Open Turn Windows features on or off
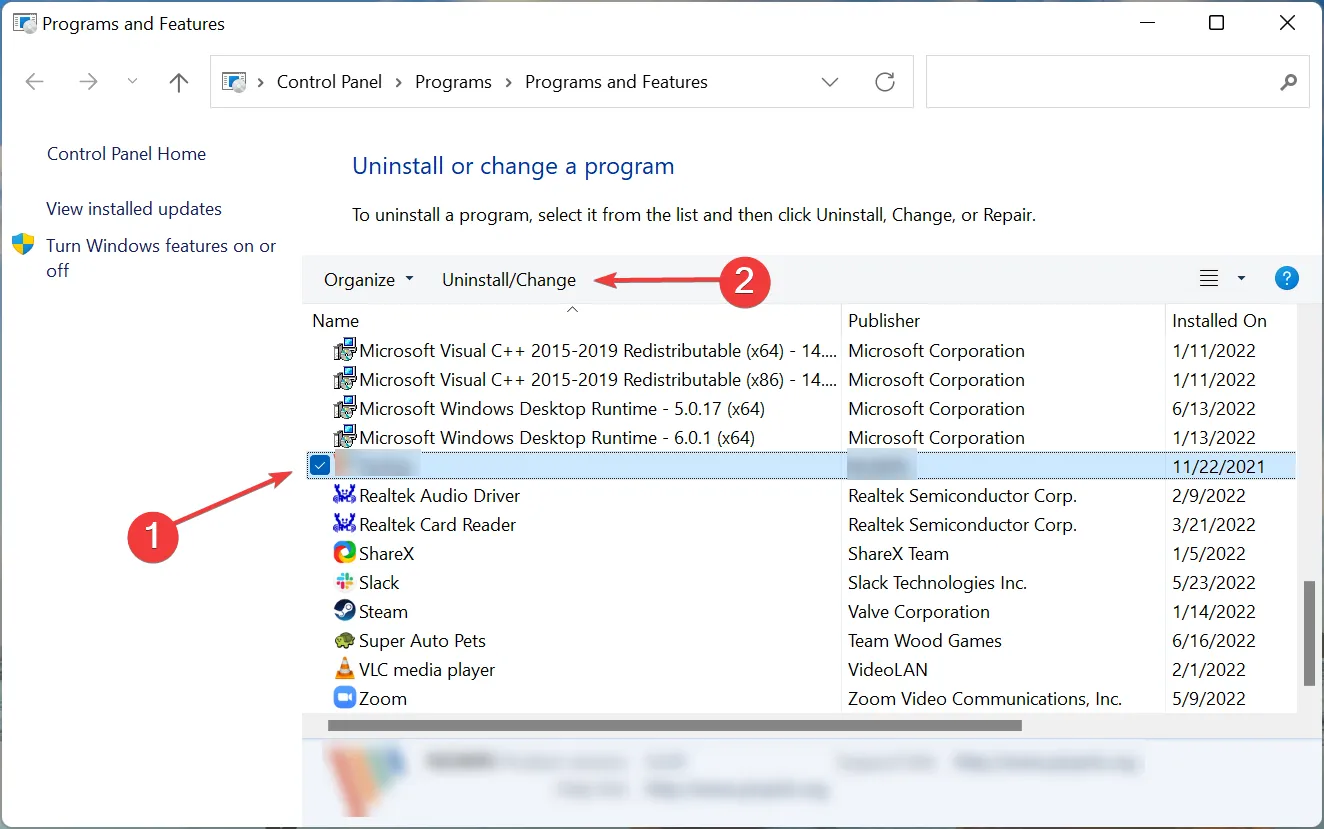Viewport: 1324px width, 829px height. point(161,258)
